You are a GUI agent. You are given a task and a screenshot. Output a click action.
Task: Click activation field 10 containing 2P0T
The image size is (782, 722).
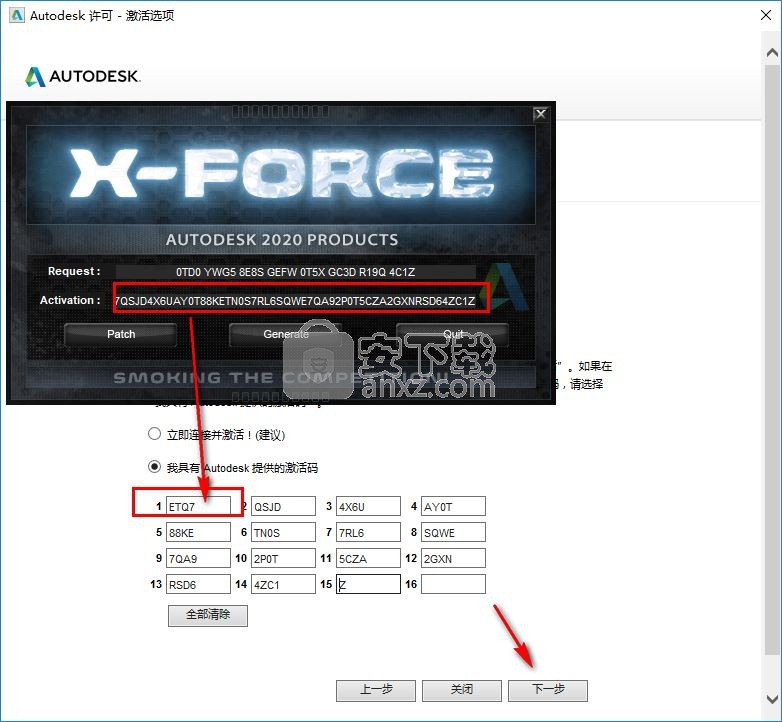(283, 558)
